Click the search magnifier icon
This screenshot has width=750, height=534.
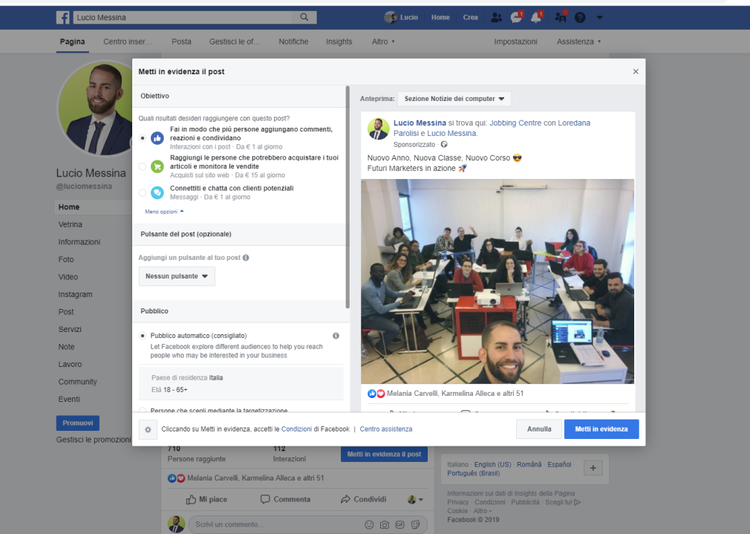click(304, 17)
